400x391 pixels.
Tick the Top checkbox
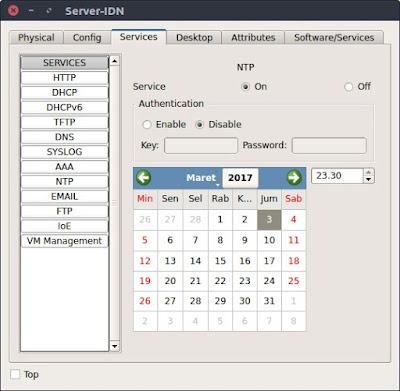point(15,374)
